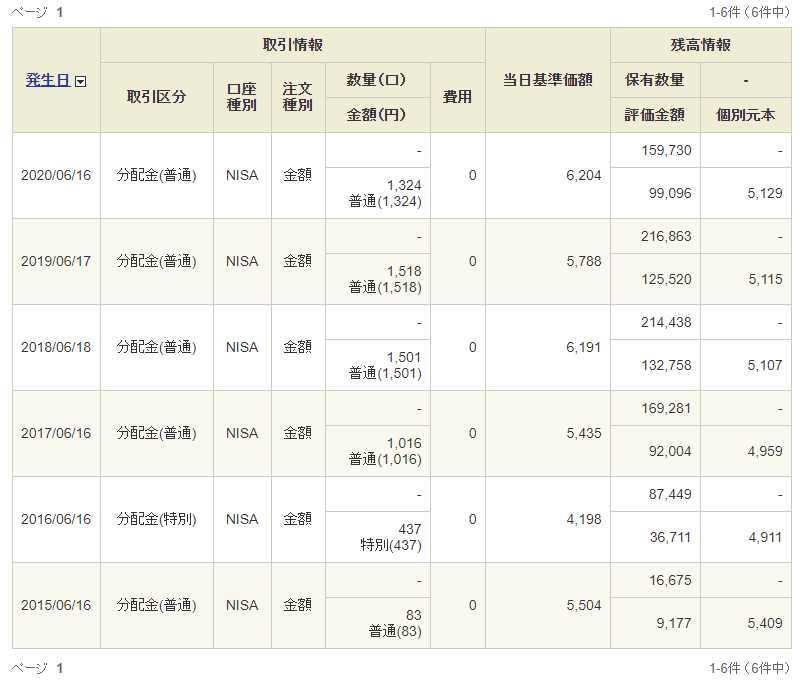Screen dimensions: 805x686
Task: Click the 個別元本 column header
Action: 745,115
